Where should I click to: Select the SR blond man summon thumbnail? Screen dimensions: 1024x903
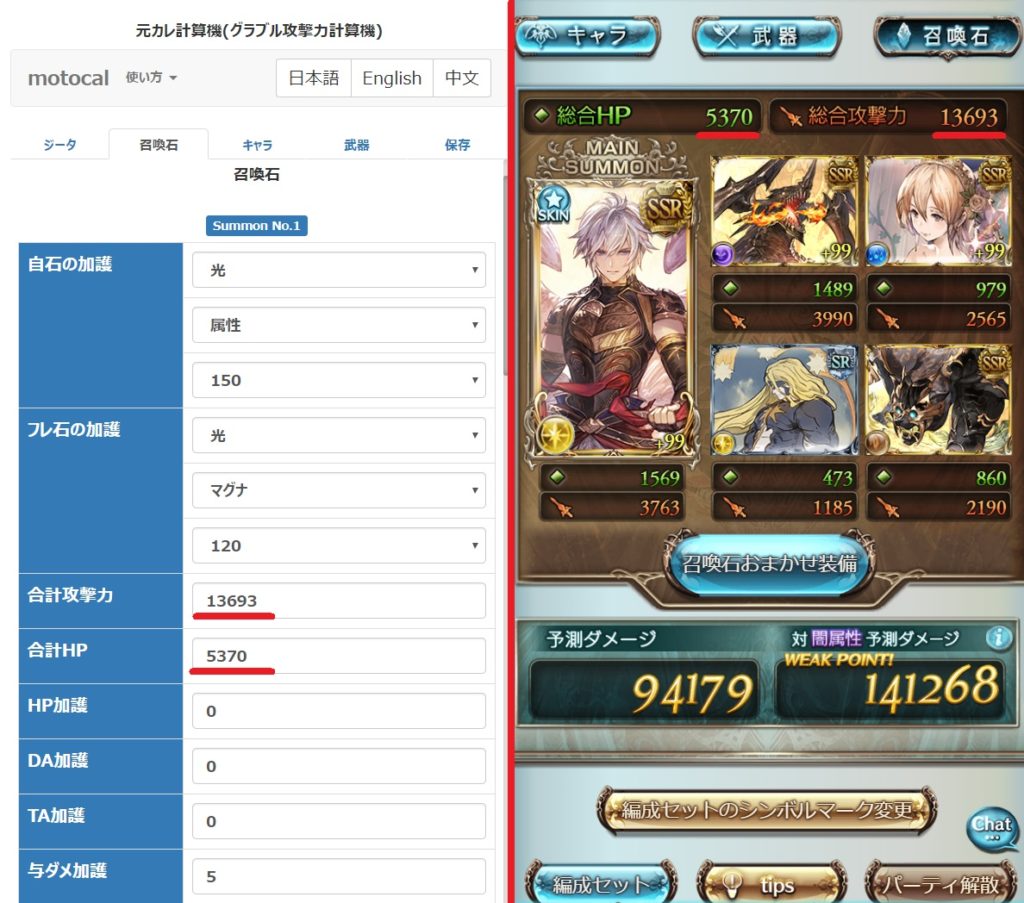[784, 400]
